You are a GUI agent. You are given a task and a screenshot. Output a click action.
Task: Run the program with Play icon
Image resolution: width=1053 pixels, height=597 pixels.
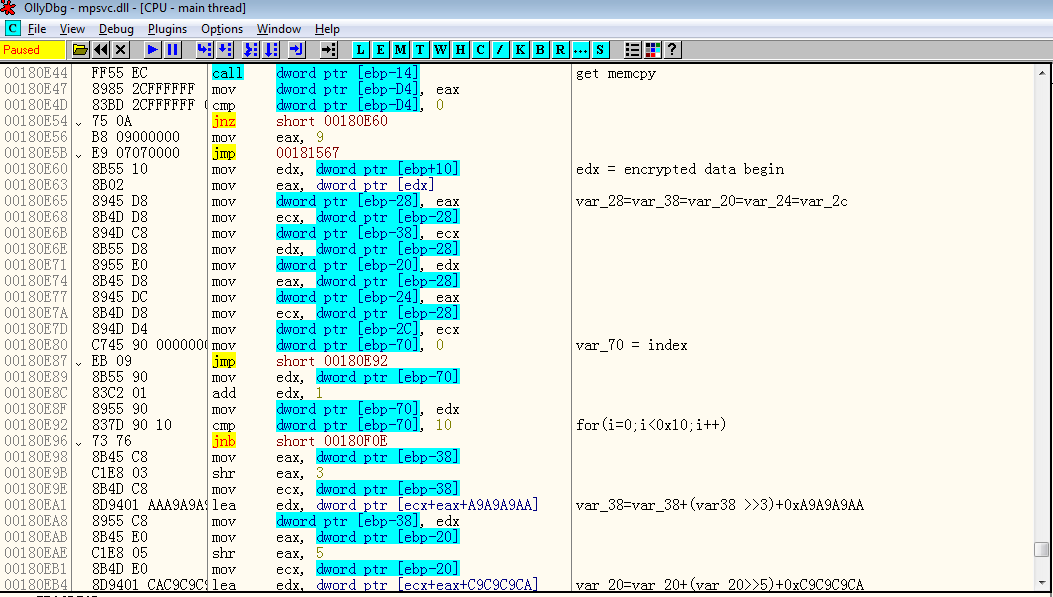152,49
